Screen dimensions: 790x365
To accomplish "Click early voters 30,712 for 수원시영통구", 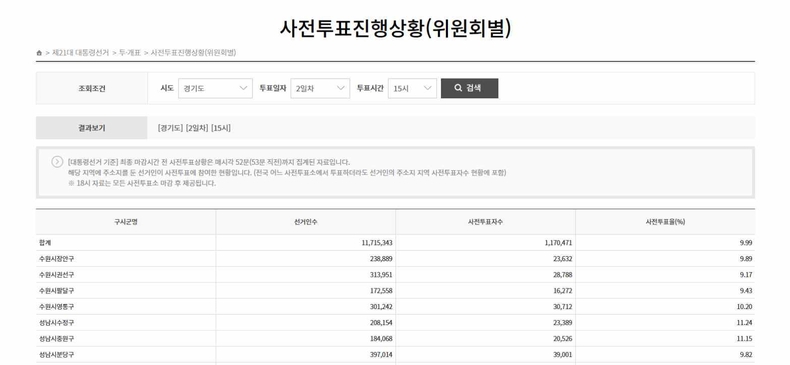I will [563, 307].
